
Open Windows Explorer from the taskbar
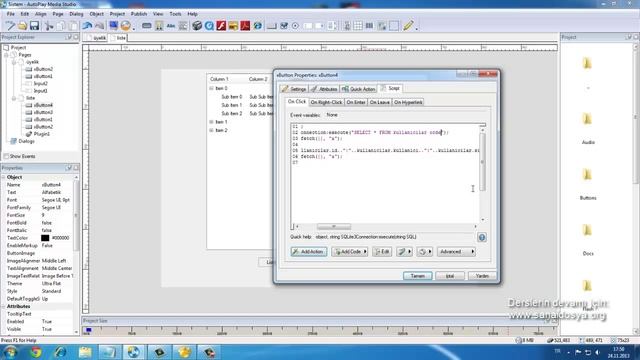pyautogui.click(x=85, y=352)
